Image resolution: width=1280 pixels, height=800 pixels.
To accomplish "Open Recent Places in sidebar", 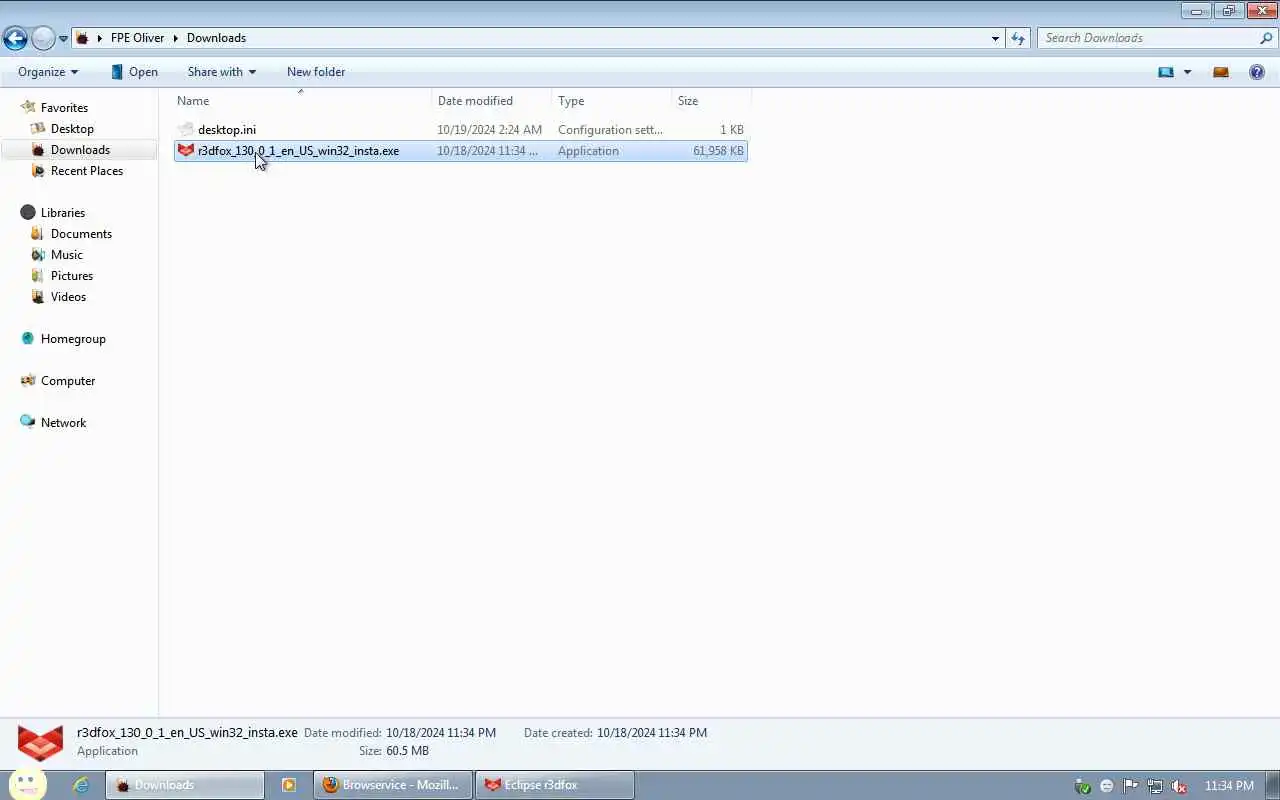I will pyautogui.click(x=87, y=171).
